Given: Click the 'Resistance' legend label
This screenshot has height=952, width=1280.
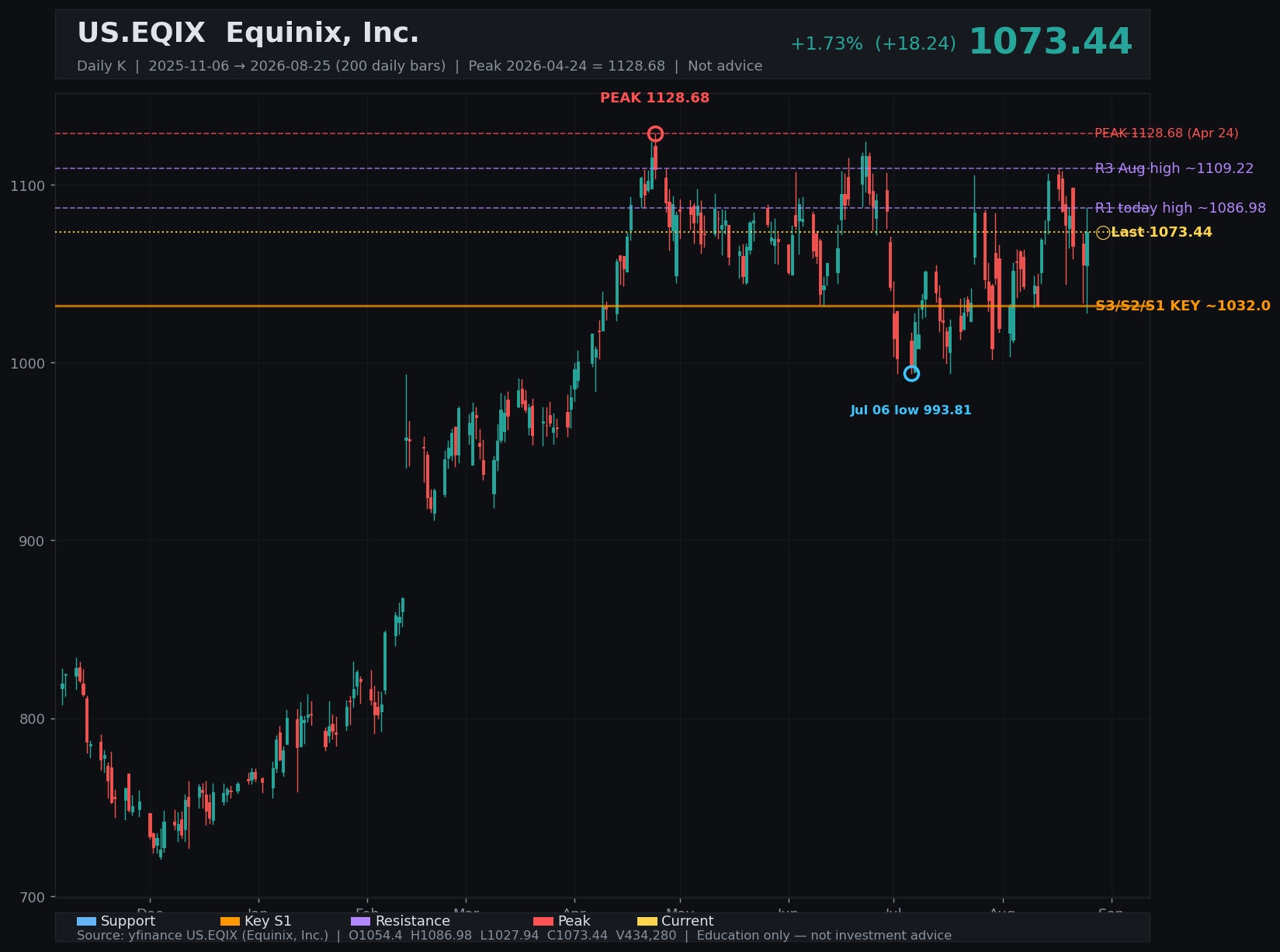Looking at the screenshot, I should [412, 921].
